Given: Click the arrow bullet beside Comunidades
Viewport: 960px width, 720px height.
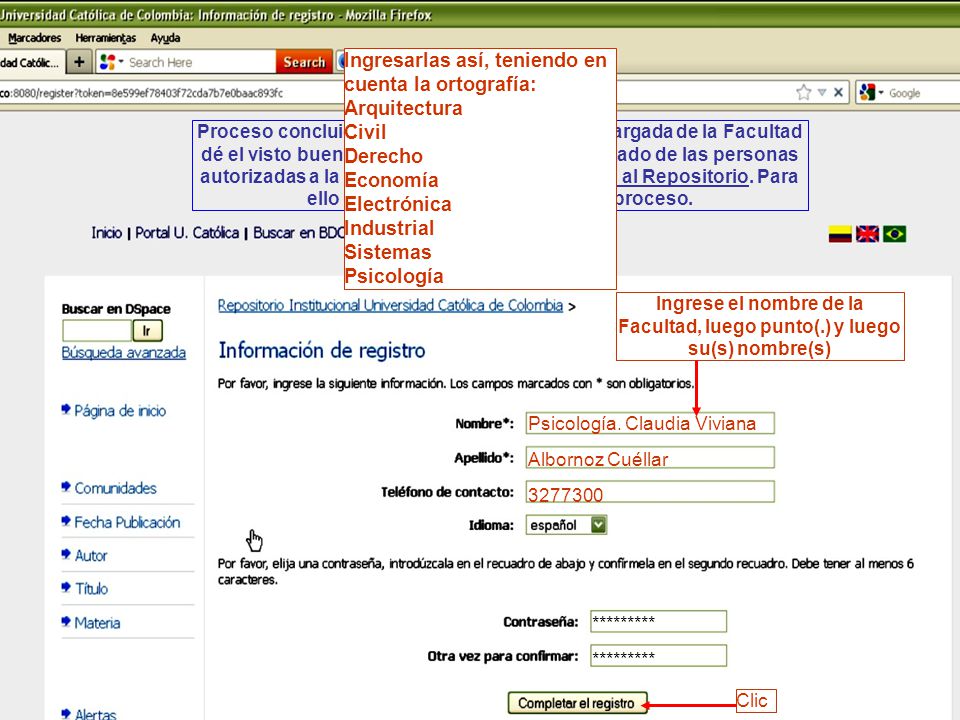Looking at the screenshot, I should click(x=66, y=487).
